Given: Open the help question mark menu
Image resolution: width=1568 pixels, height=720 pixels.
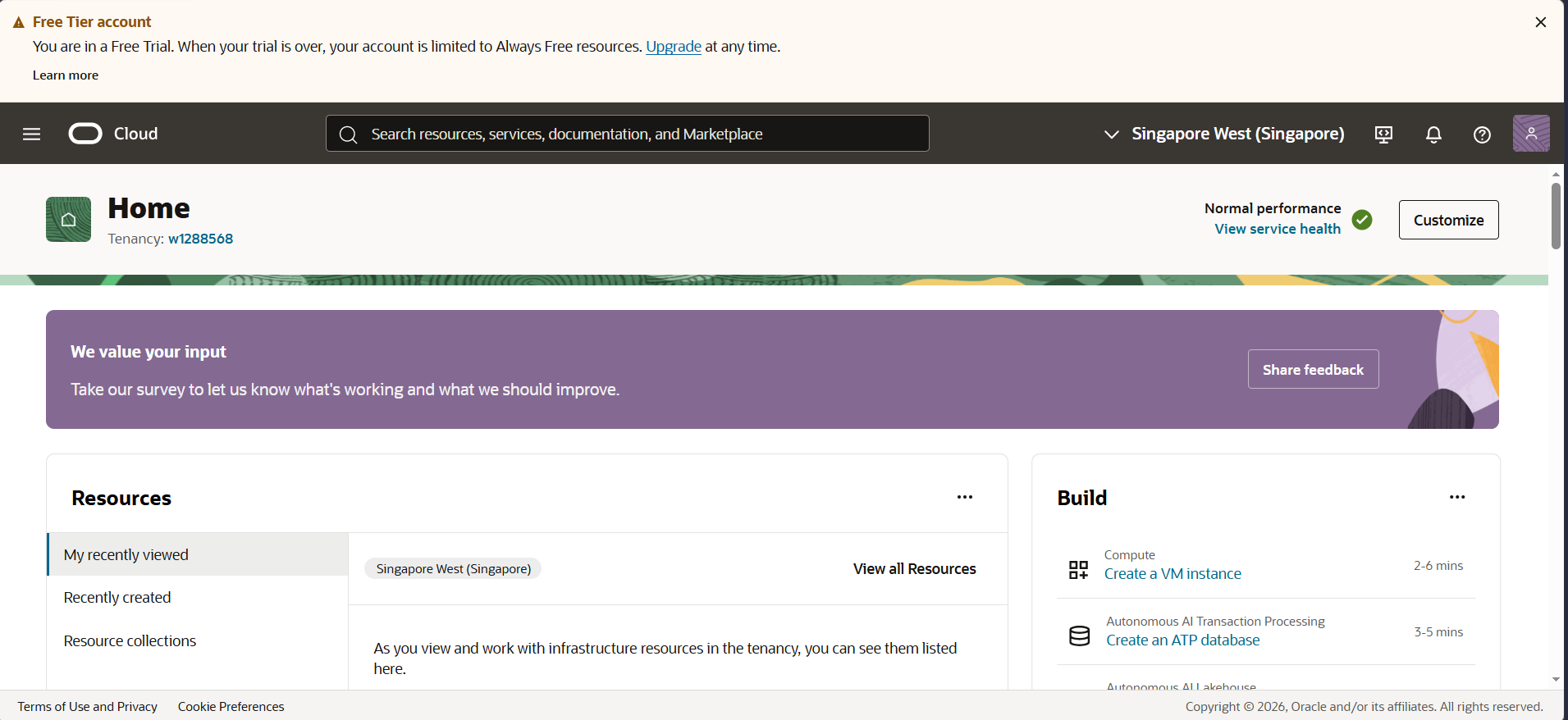Looking at the screenshot, I should pyautogui.click(x=1482, y=134).
